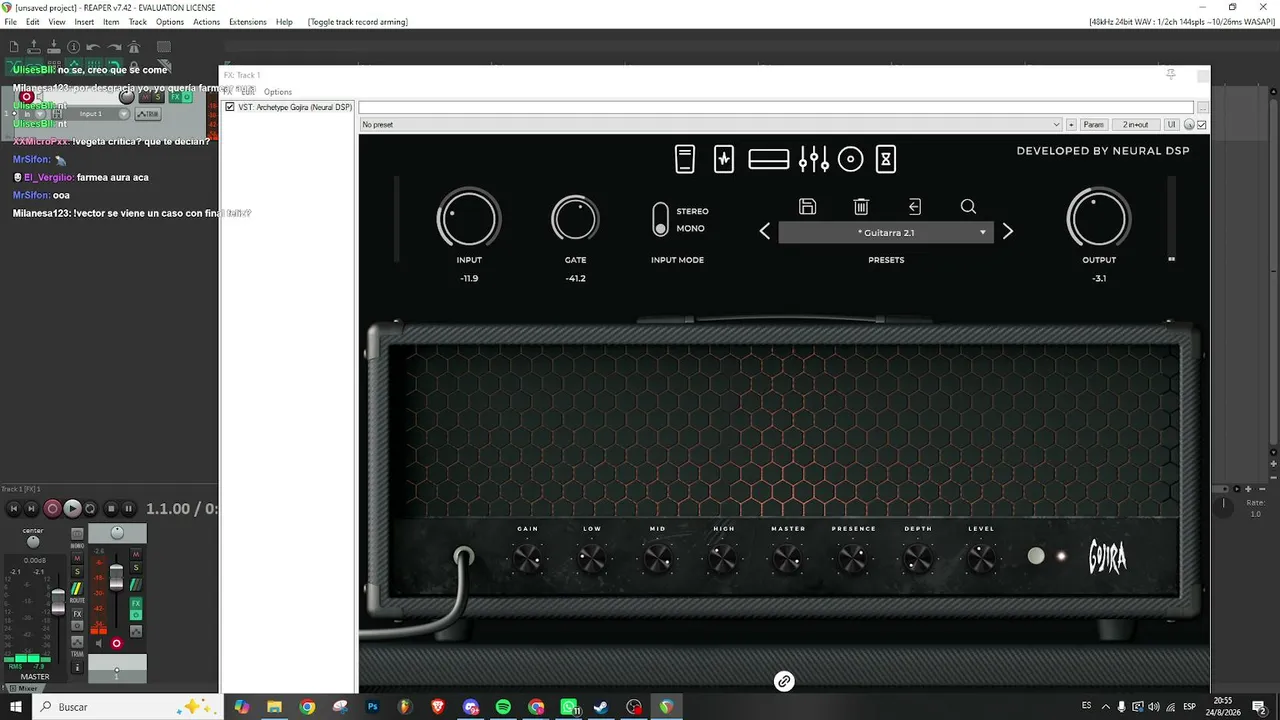Open the Track menu

pyautogui.click(x=137, y=22)
